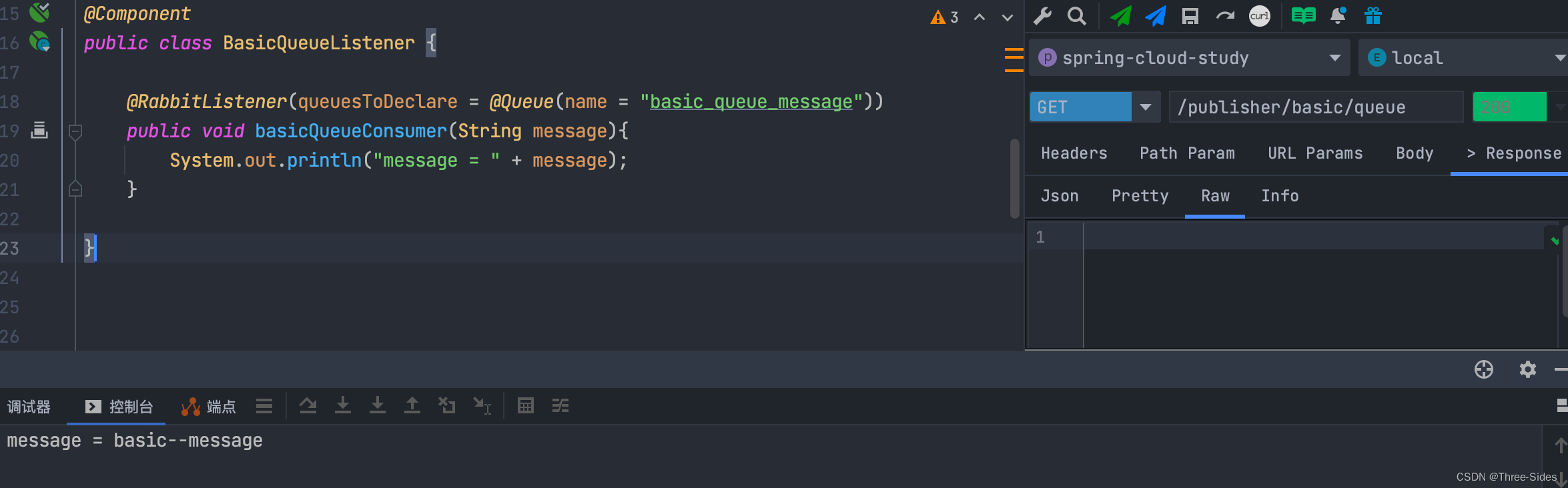
Task: Click the drop frame debugger icon
Action: point(447,405)
